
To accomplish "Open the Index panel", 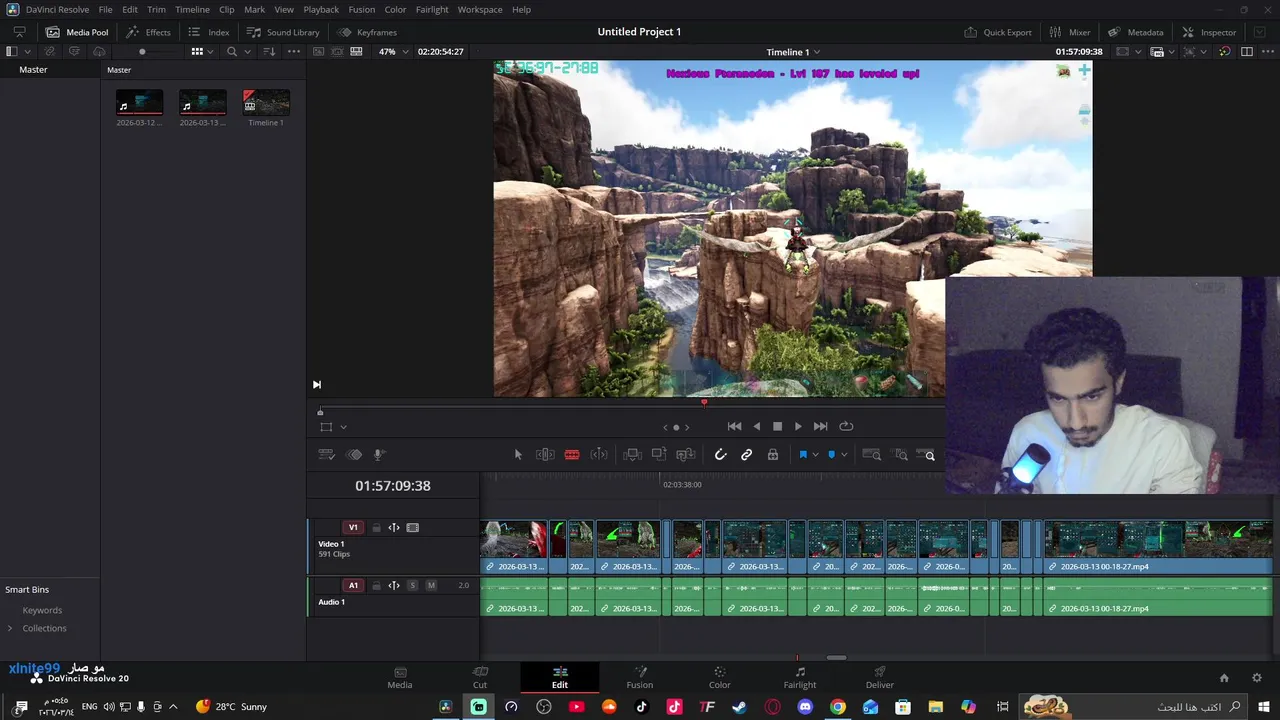I will point(209,32).
